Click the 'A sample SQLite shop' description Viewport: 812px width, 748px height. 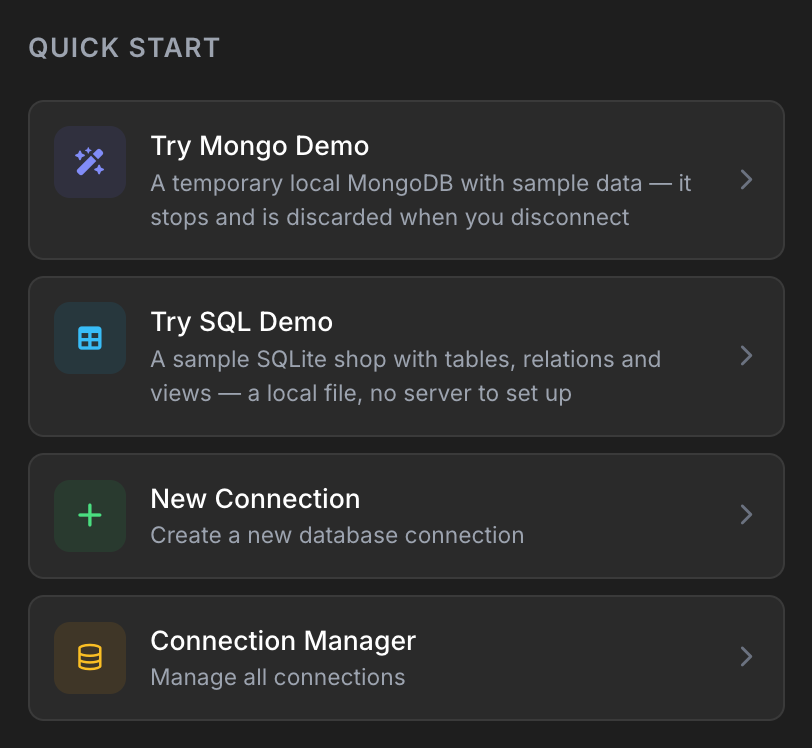click(x=405, y=376)
